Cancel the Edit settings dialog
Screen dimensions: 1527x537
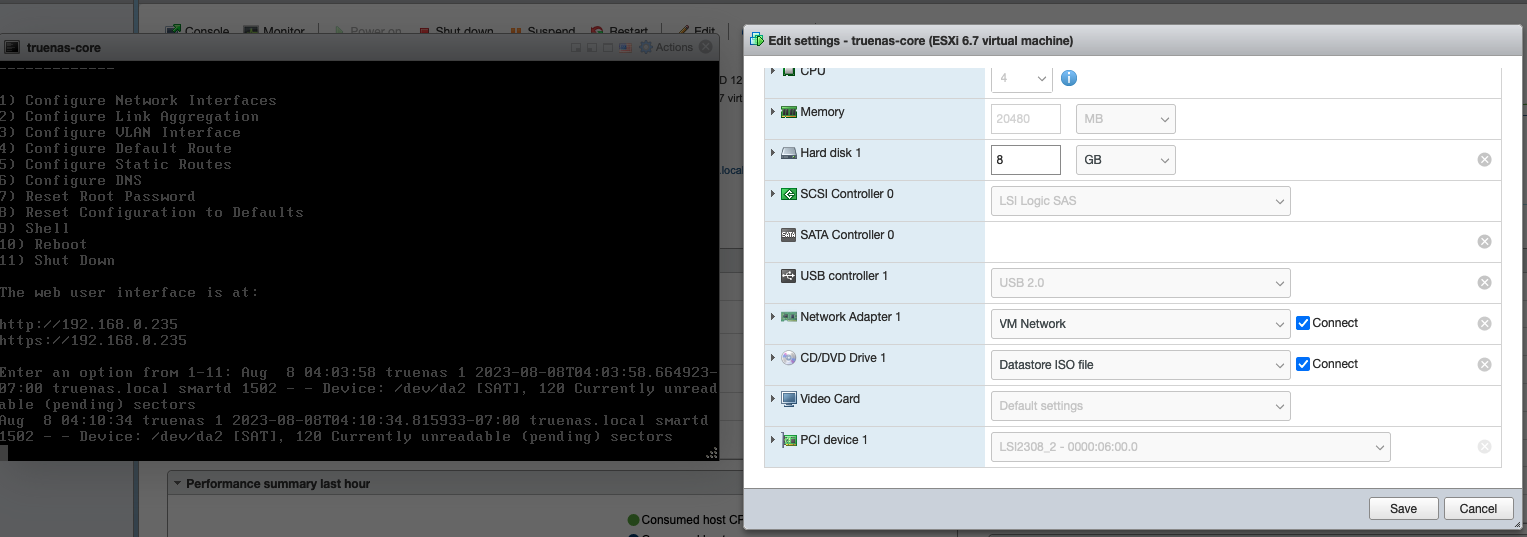click(x=1478, y=508)
